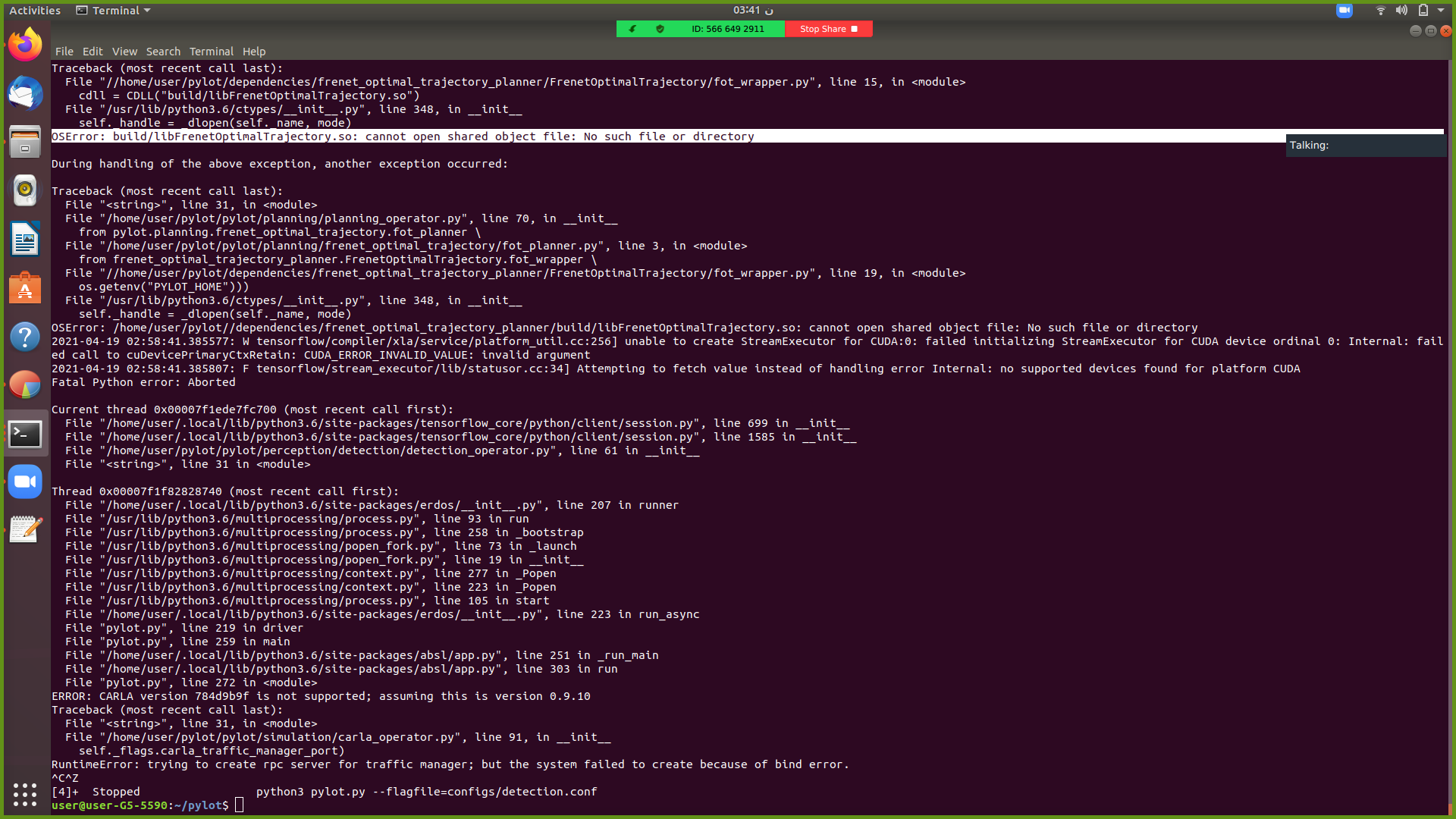Open the Wi-Fi network status icon
This screenshot has width=1456, height=819.
click(x=1381, y=11)
